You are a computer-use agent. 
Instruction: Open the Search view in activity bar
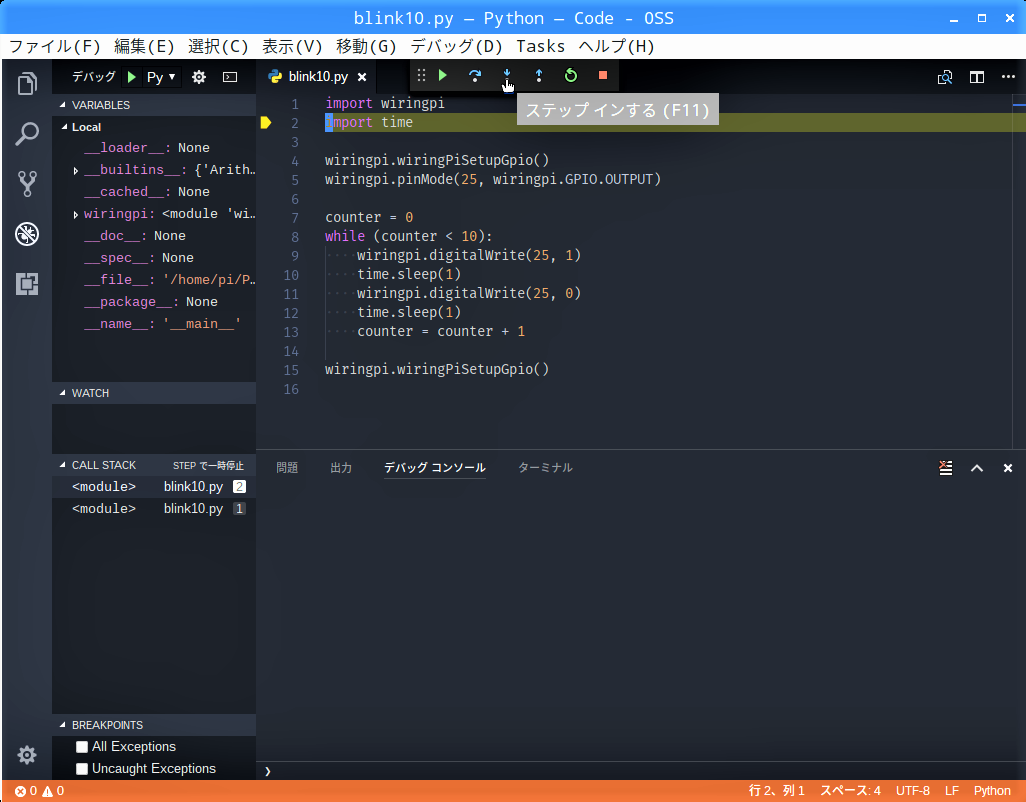tap(27, 134)
